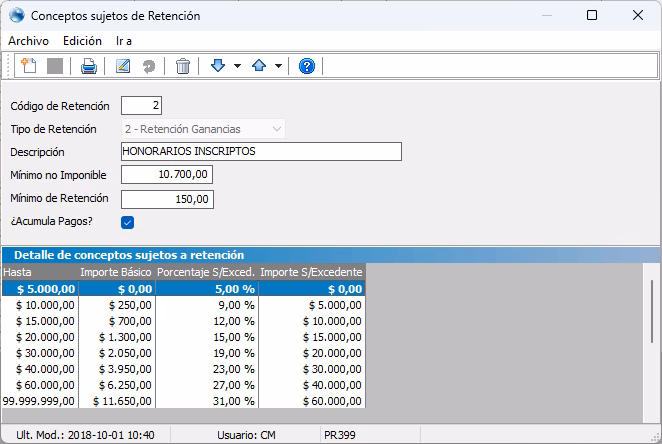Select the 31,00 % percentage cell
Viewport: 662px width, 444px height.
pos(207,401)
